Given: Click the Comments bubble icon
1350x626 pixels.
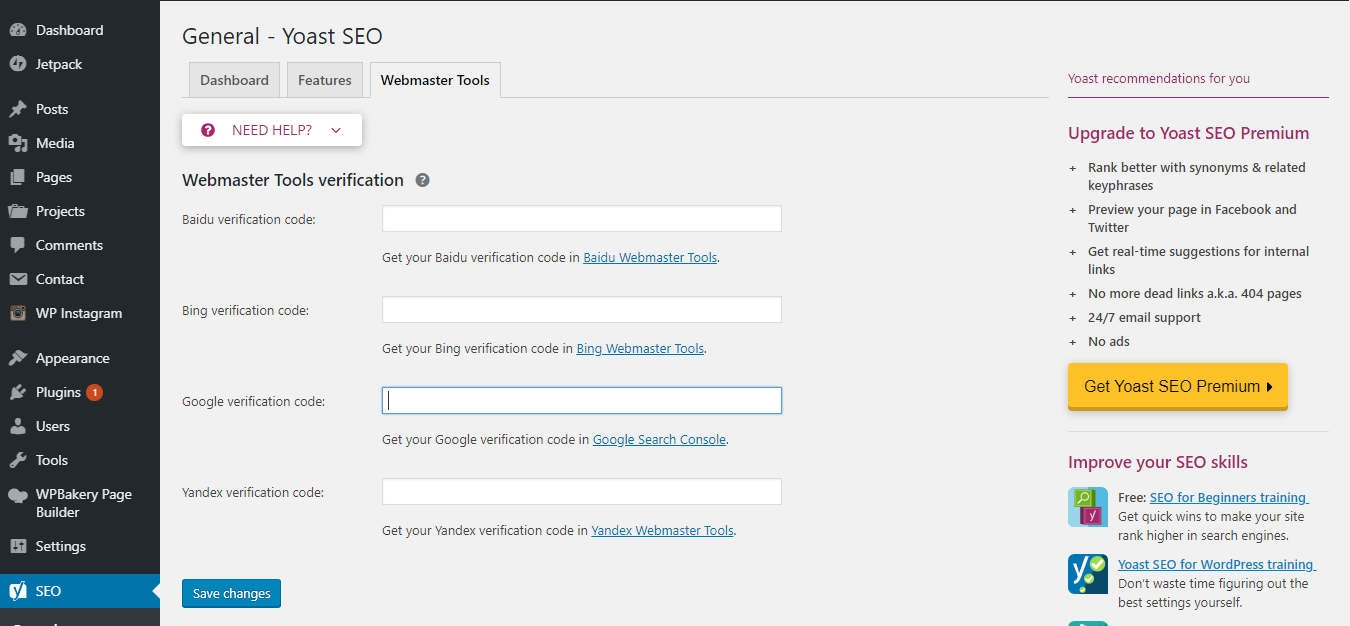Looking at the screenshot, I should coord(18,245).
